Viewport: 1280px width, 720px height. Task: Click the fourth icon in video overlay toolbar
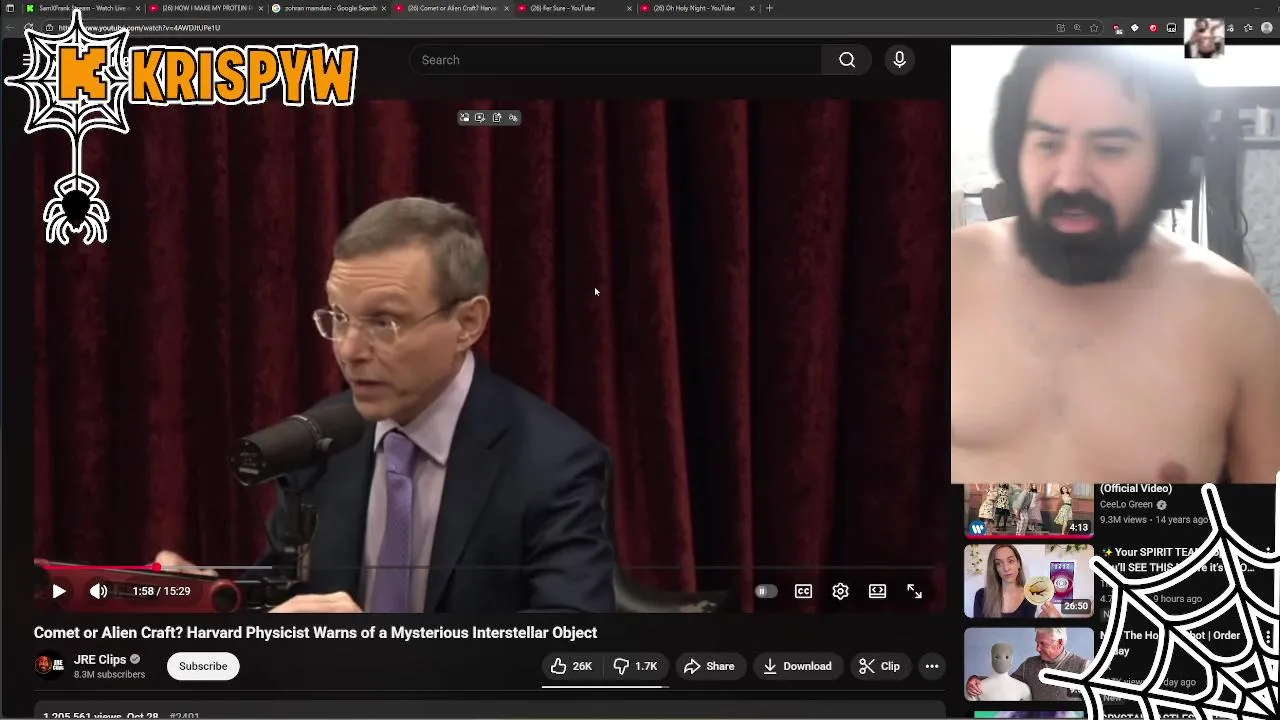click(x=513, y=118)
